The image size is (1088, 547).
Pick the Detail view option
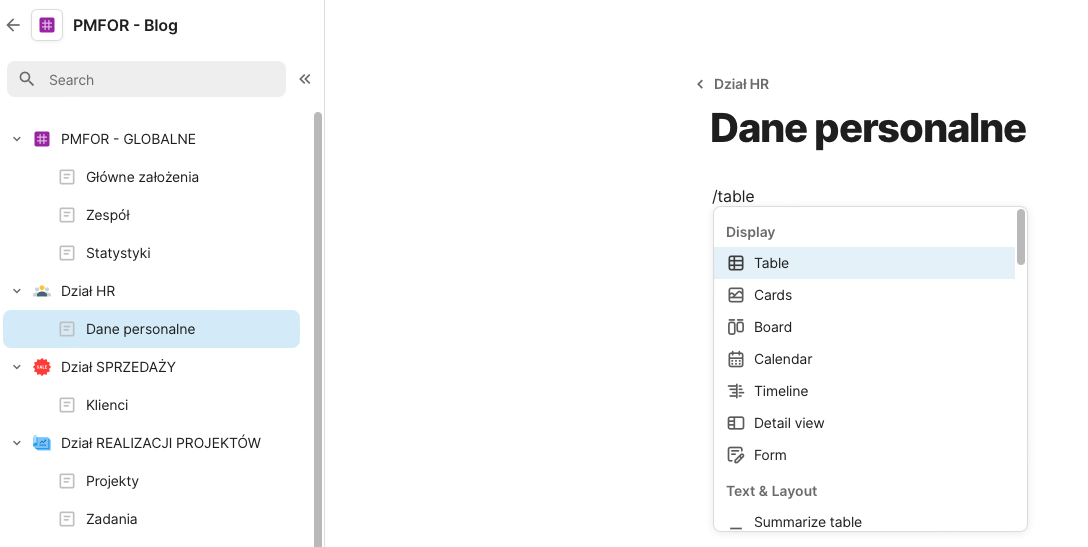pos(788,423)
